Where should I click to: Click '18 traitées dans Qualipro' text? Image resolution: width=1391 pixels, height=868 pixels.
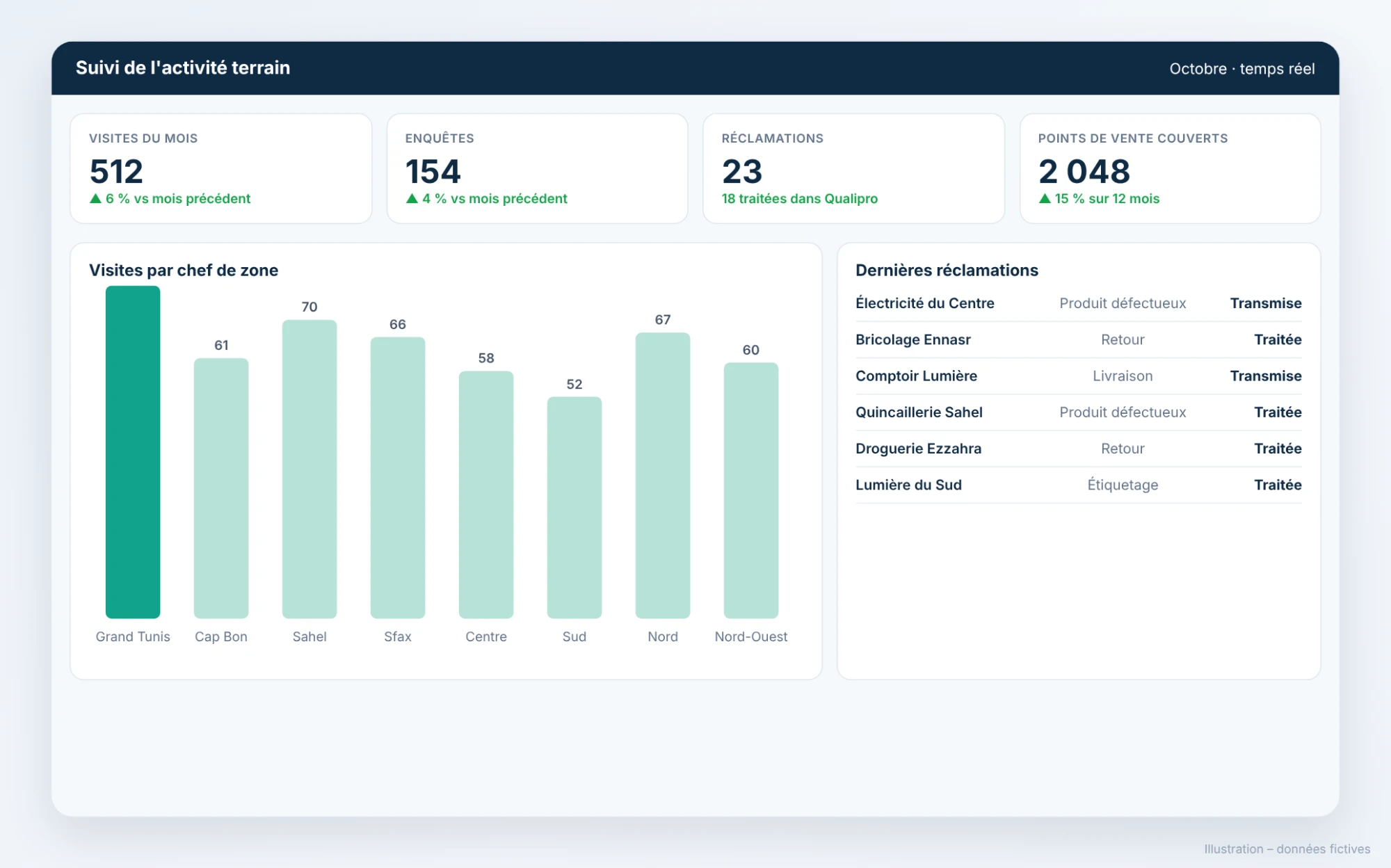pyautogui.click(x=800, y=199)
